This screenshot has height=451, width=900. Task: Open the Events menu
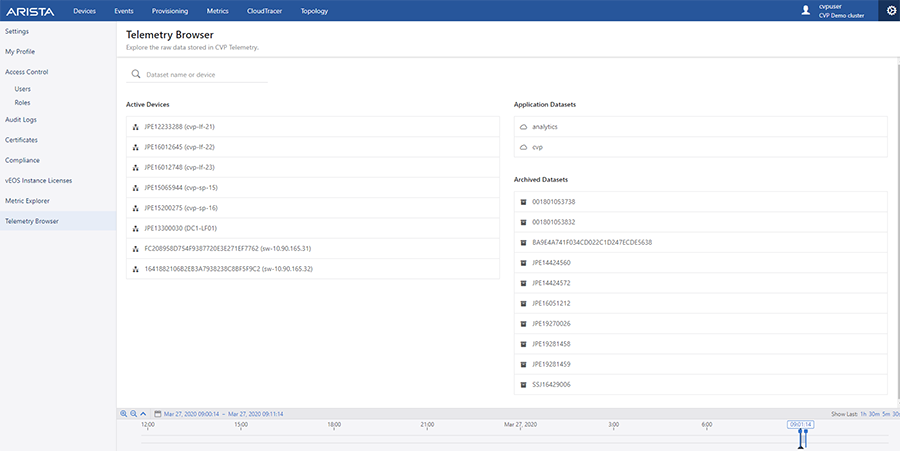[124, 11]
